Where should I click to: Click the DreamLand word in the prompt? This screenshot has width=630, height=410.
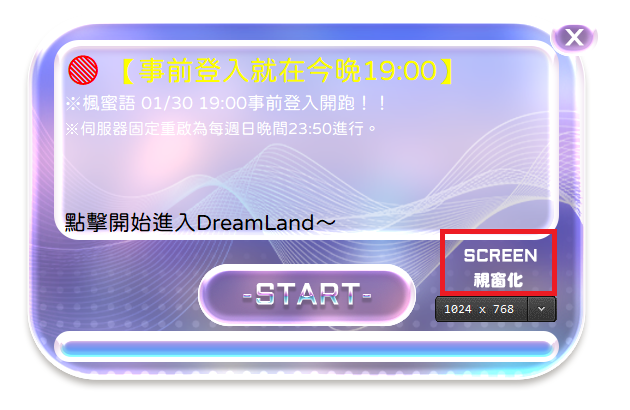(x=255, y=223)
